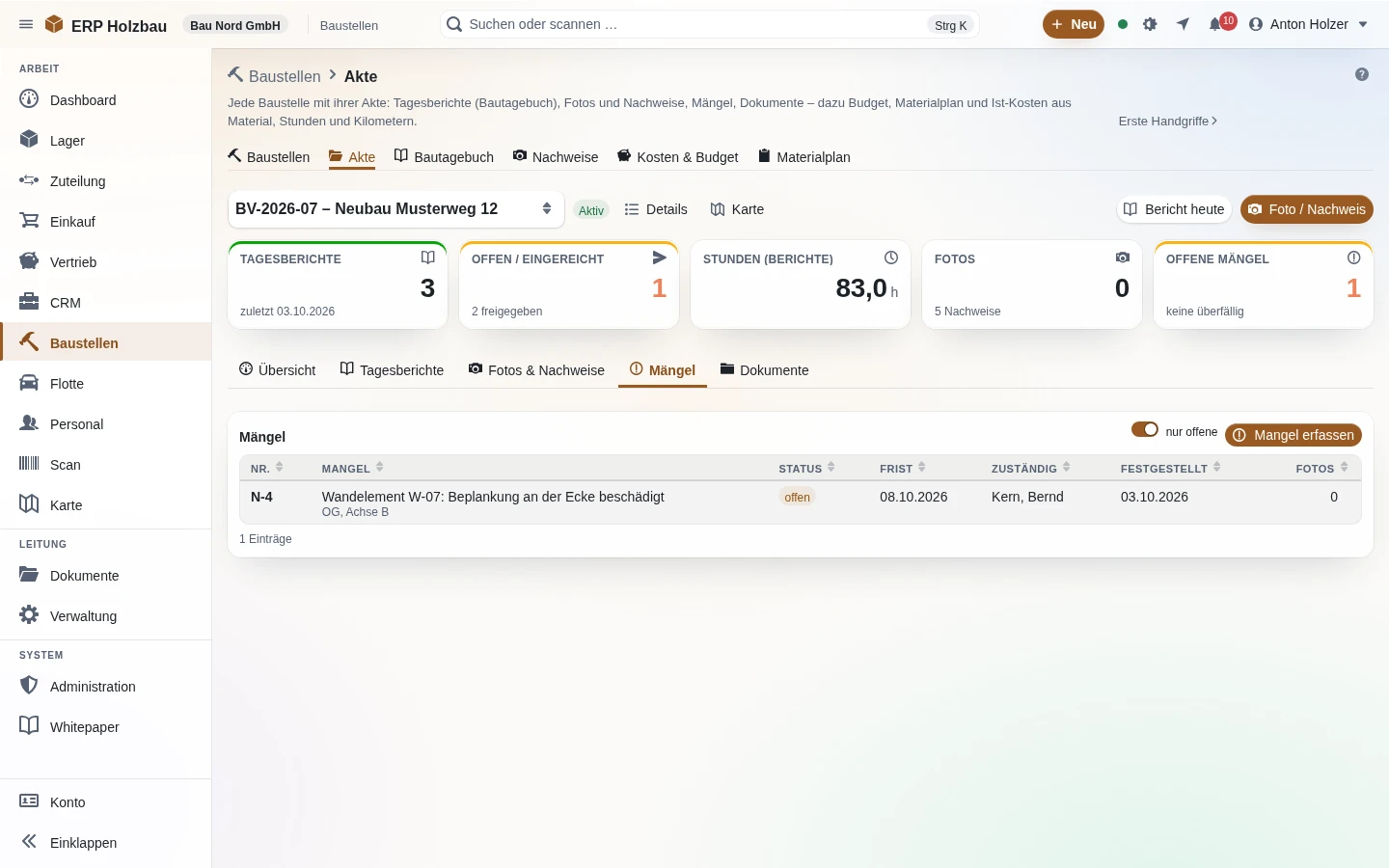Open the Offene Mängel summary card
This screenshot has width=1389, height=868.
[1264, 285]
